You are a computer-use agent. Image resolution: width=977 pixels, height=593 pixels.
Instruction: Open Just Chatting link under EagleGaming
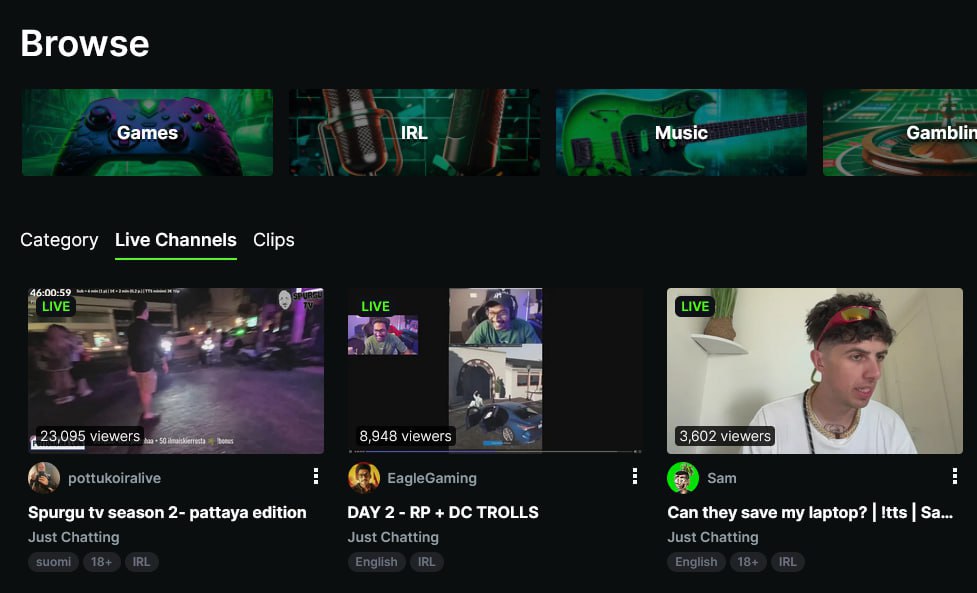point(393,537)
